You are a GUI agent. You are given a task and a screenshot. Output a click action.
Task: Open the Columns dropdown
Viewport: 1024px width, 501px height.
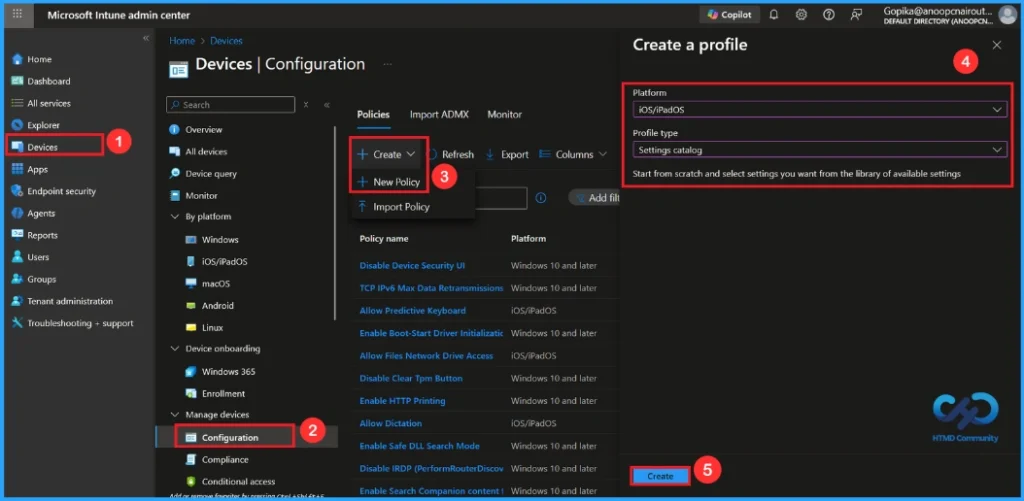click(x=573, y=154)
